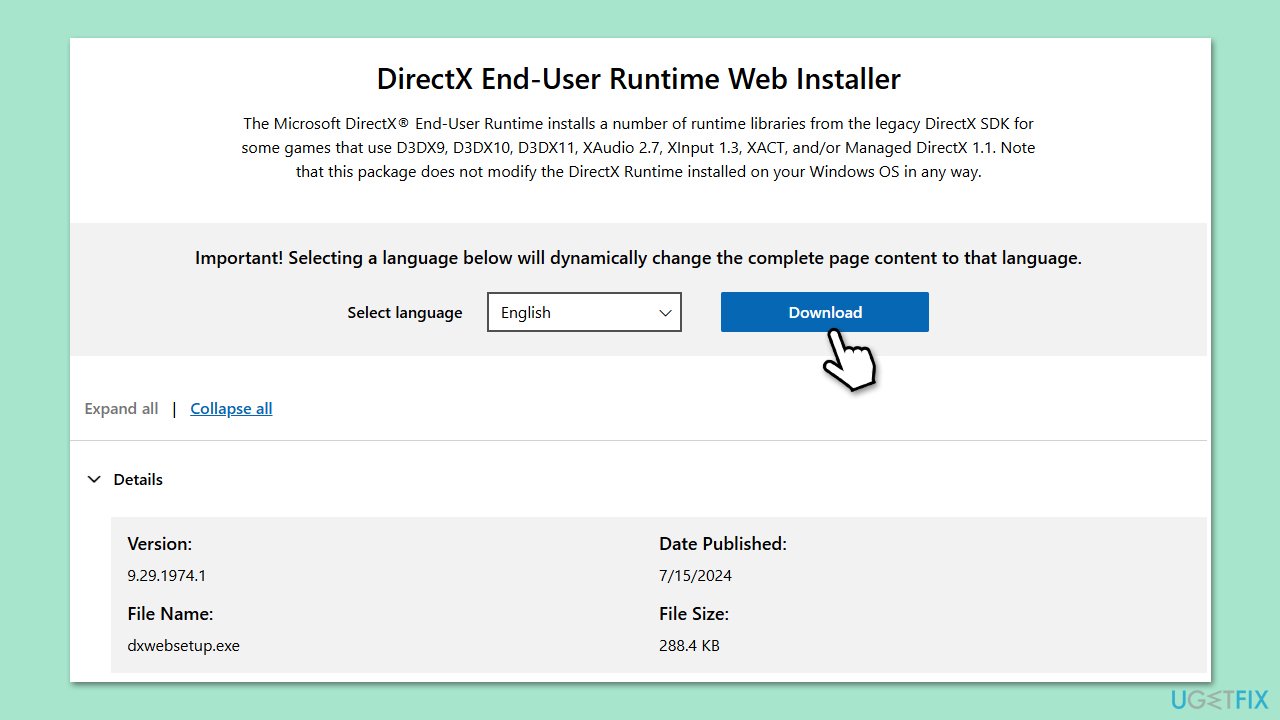Image resolution: width=1280 pixels, height=720 pixels.
Task: Click the File Size: field label
Action: click(x=693, y=613)
